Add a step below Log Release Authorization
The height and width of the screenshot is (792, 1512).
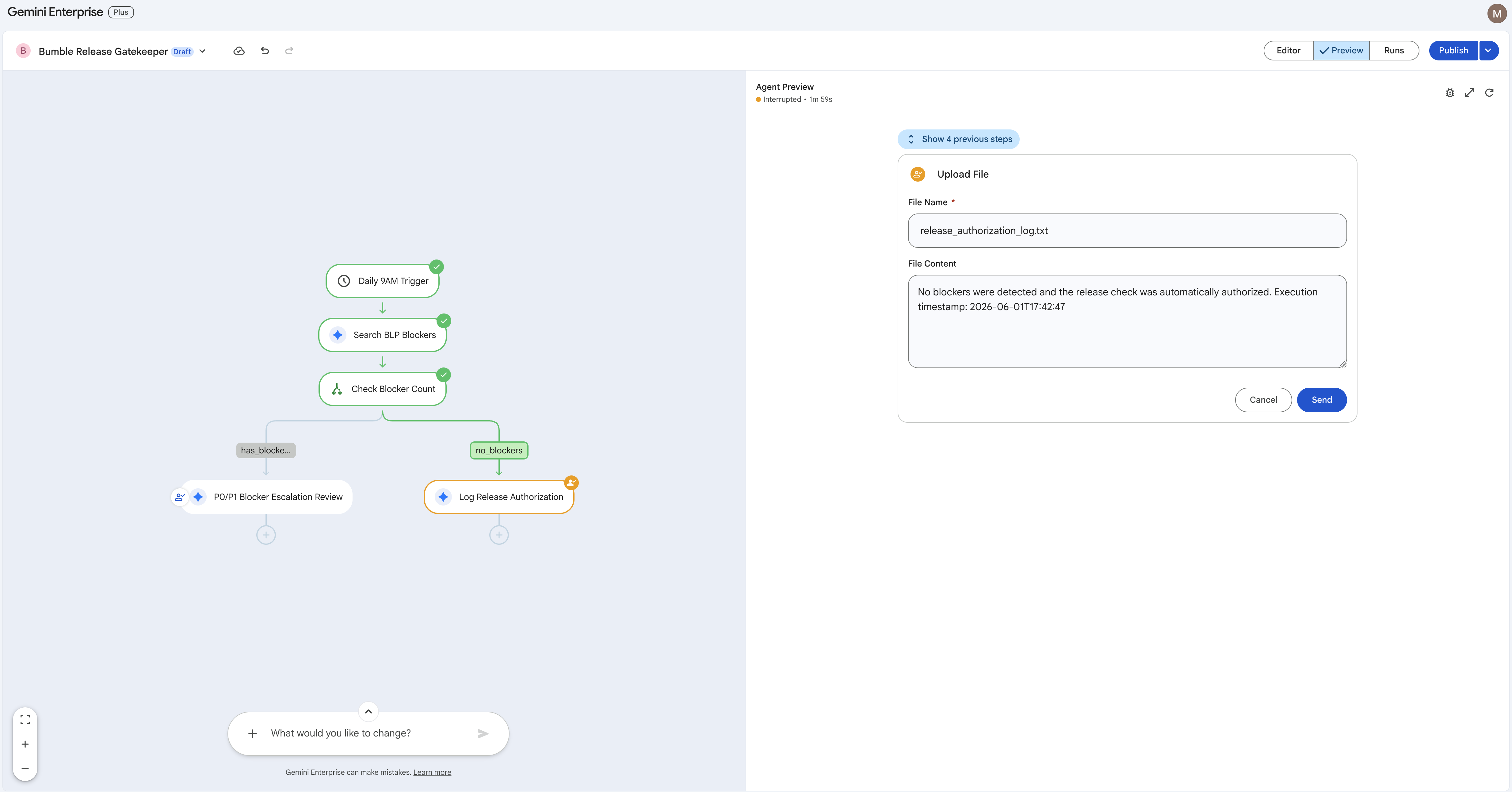[x=499, y=535]
